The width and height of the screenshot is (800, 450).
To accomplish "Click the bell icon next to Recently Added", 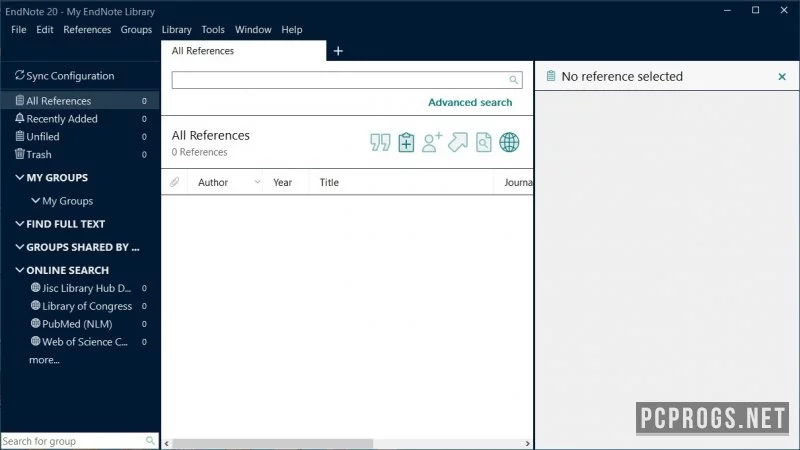I will (x=19, y=118).
